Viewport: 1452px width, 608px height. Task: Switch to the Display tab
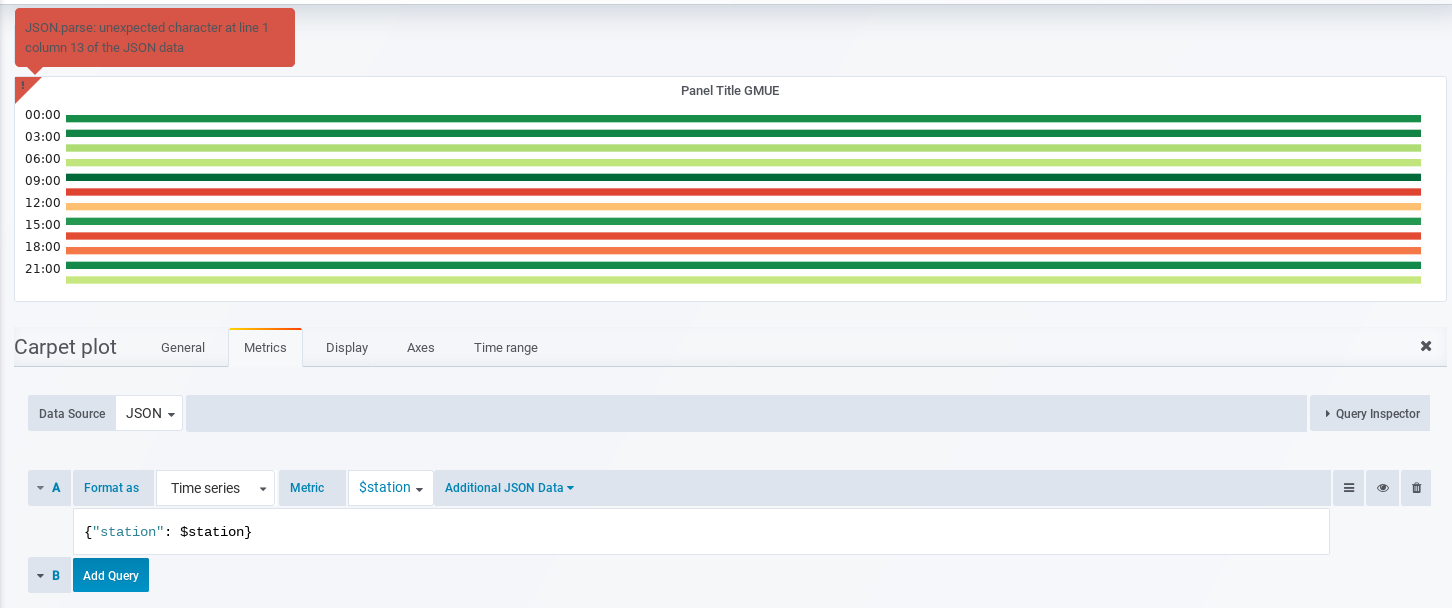346,347
